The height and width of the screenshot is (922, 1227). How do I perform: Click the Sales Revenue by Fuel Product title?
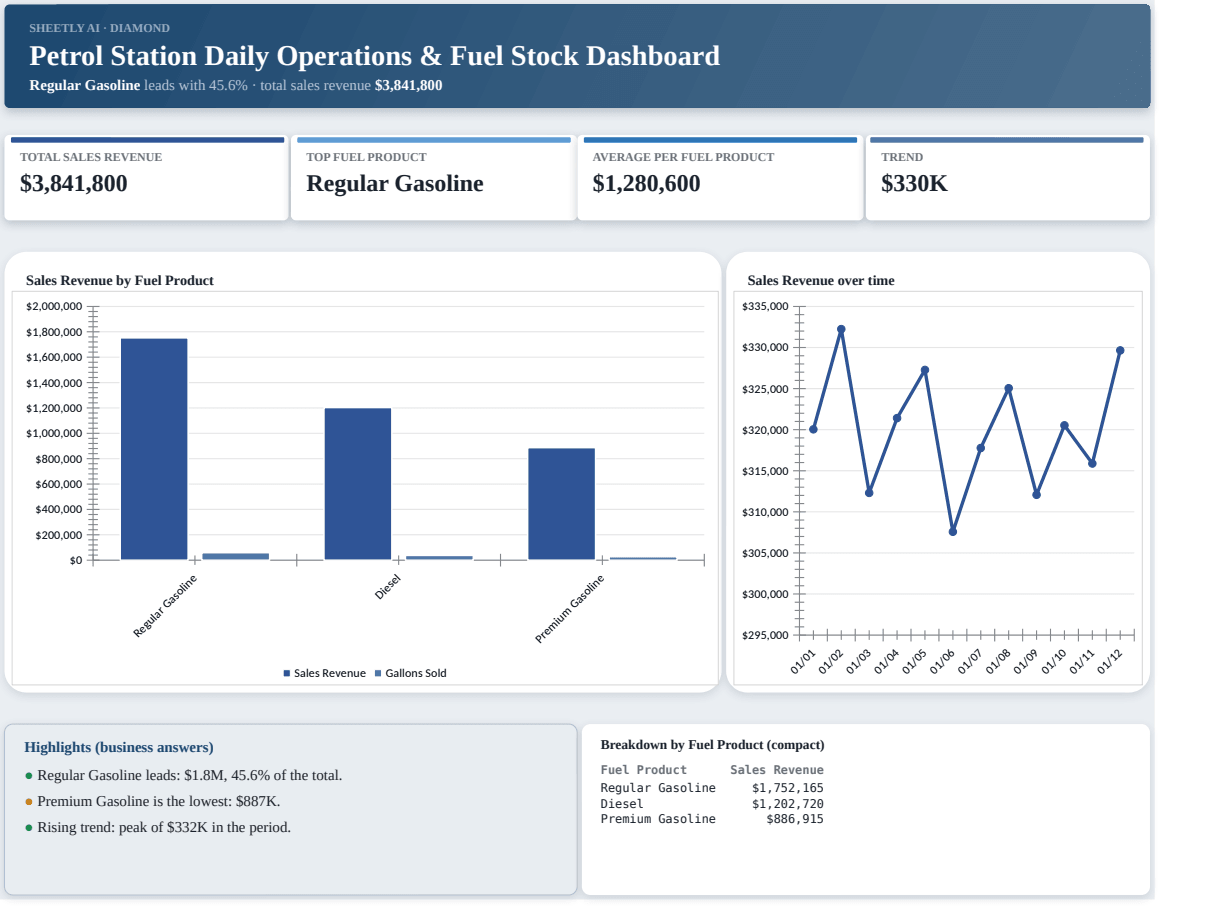click(120, 281)
